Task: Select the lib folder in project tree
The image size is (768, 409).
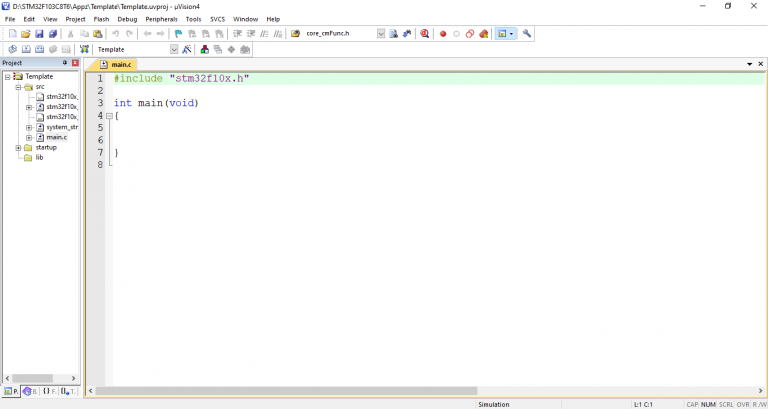Action: pyautogui.click(x=39, y=157)
